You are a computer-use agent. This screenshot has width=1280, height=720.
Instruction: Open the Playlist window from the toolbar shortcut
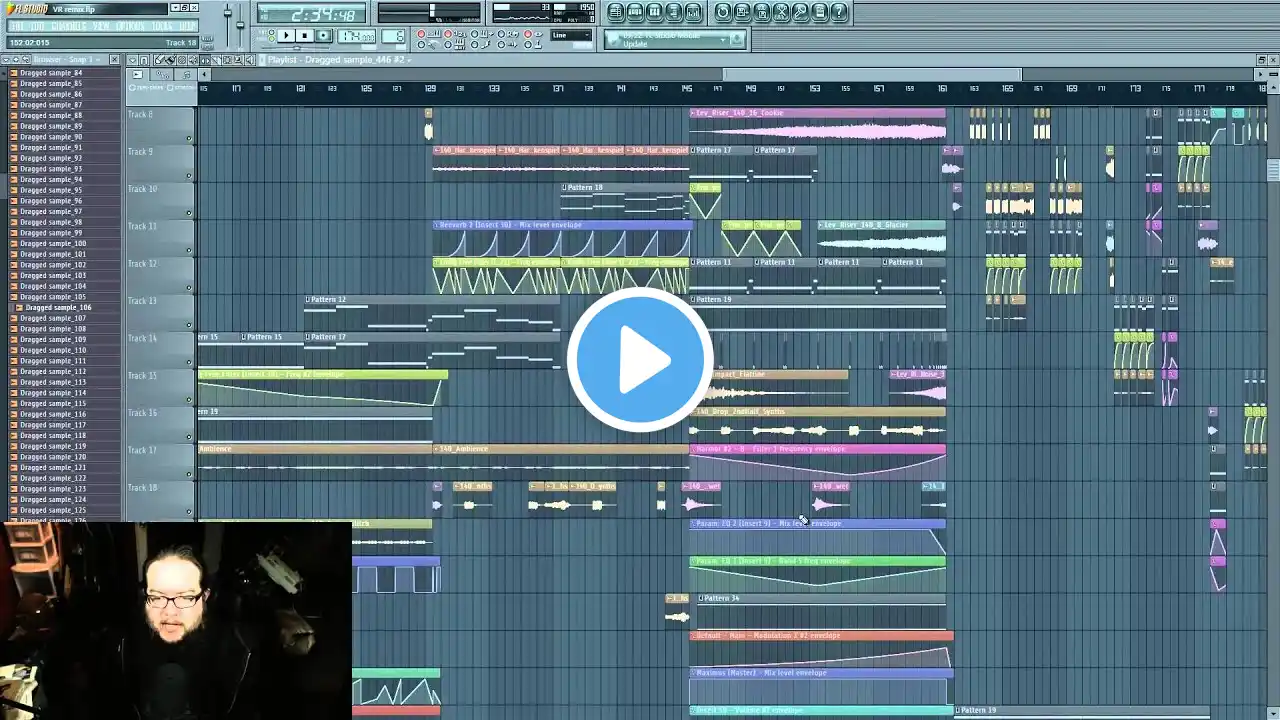(x=616, y=12)
